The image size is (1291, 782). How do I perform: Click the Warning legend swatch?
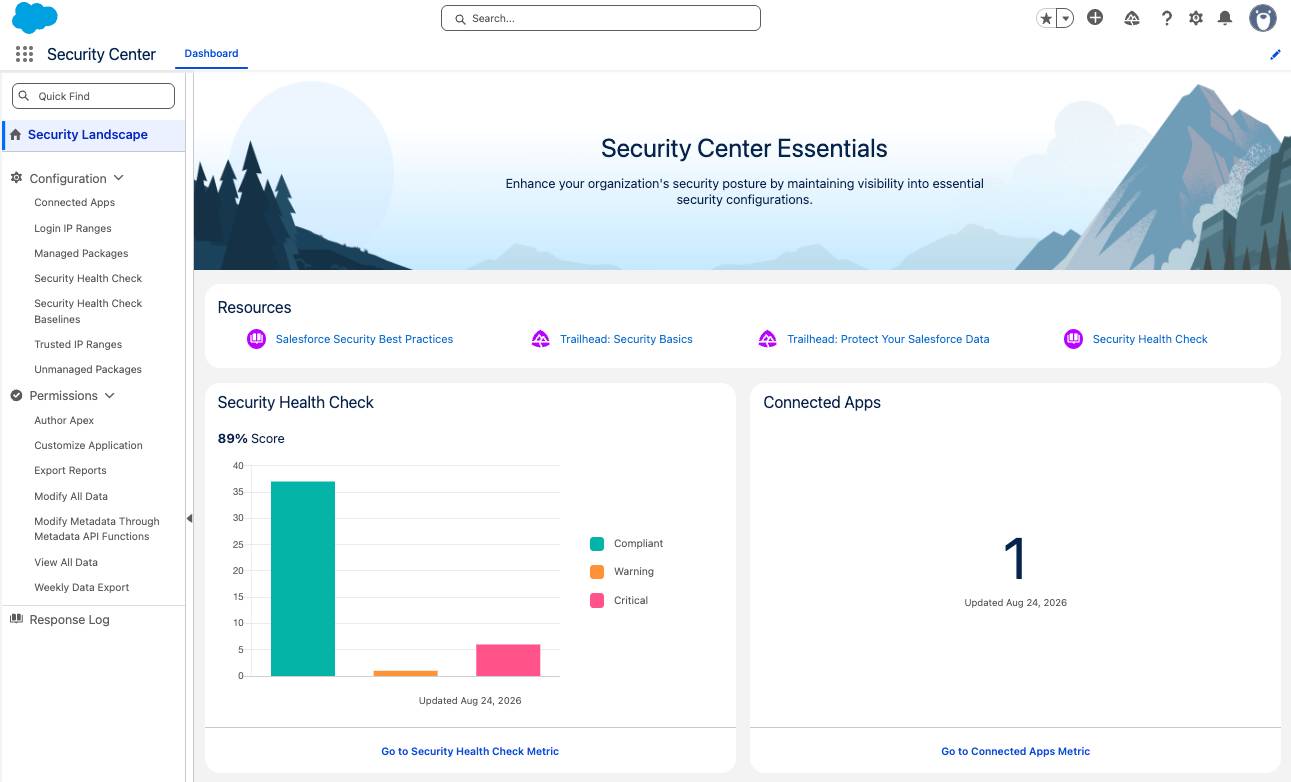tap(597, 572)
